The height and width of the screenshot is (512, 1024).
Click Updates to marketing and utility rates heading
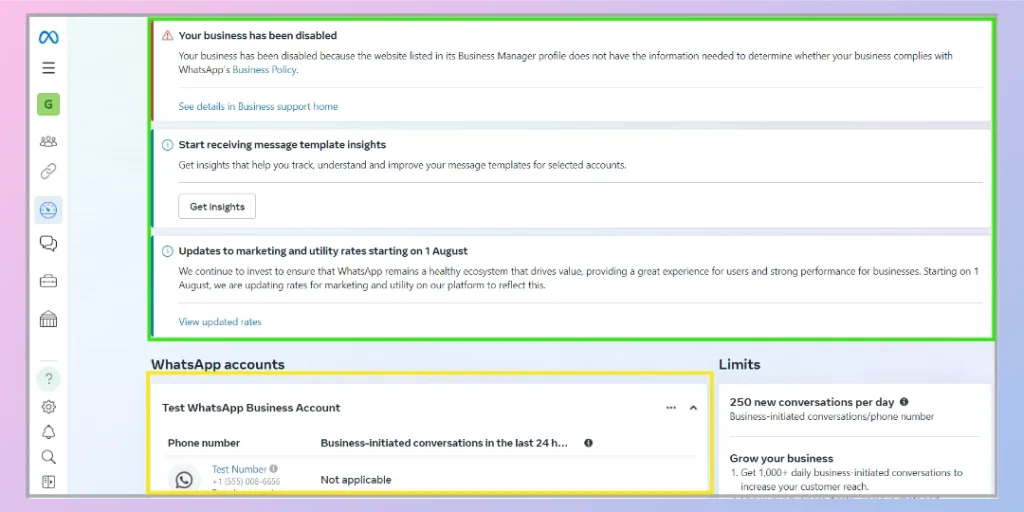coord(323,251)
